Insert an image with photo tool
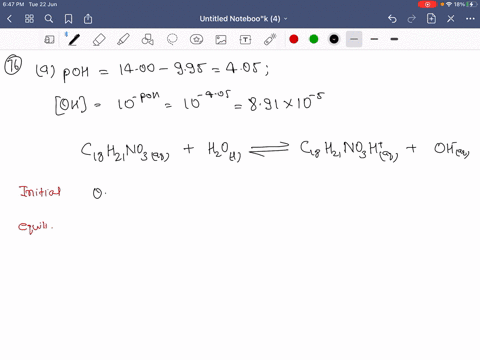The height and width of the screenshot is (360, 480). (x=221, y=40)
